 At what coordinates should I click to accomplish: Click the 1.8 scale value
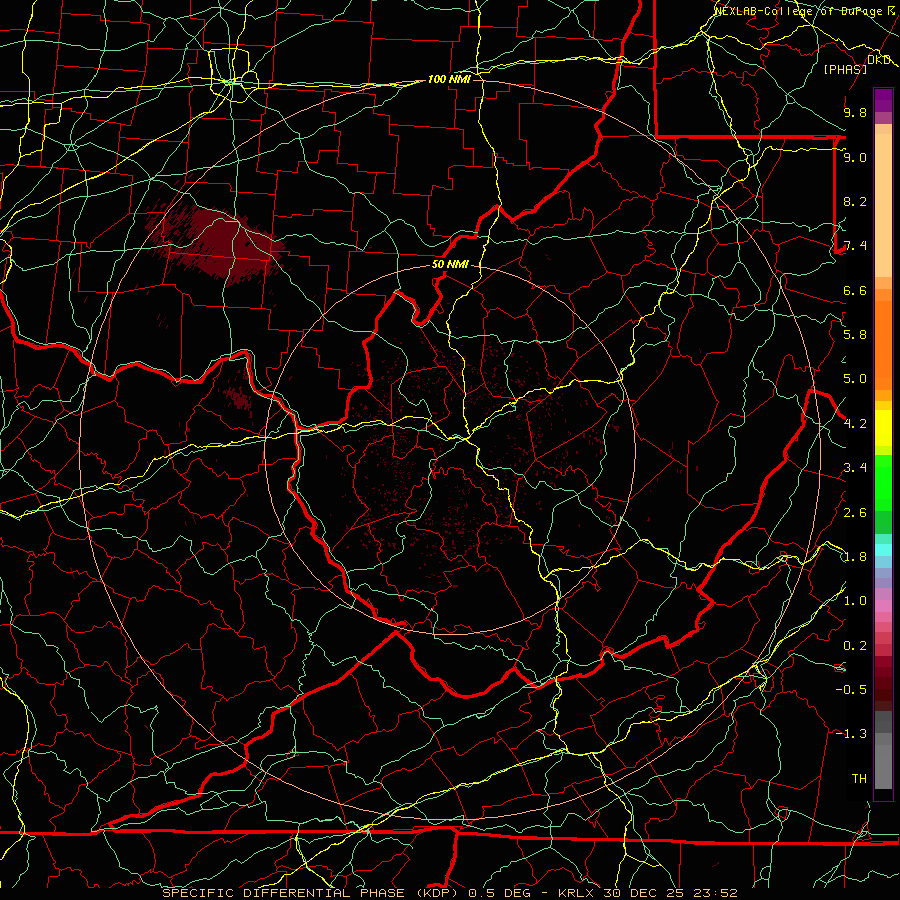pyautogui.click(x=855, y=557)
